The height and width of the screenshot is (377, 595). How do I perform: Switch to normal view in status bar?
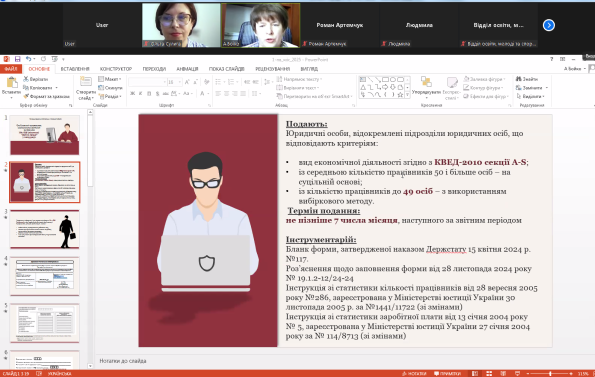475,374
